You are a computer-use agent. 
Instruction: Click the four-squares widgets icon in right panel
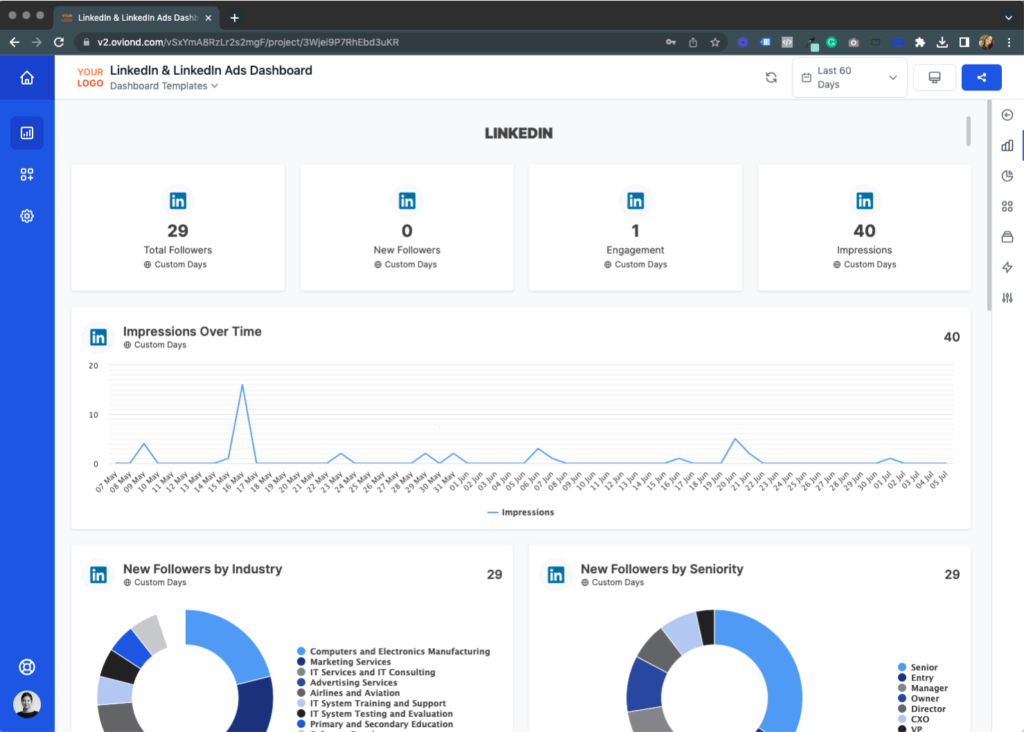click(1008, 206)
